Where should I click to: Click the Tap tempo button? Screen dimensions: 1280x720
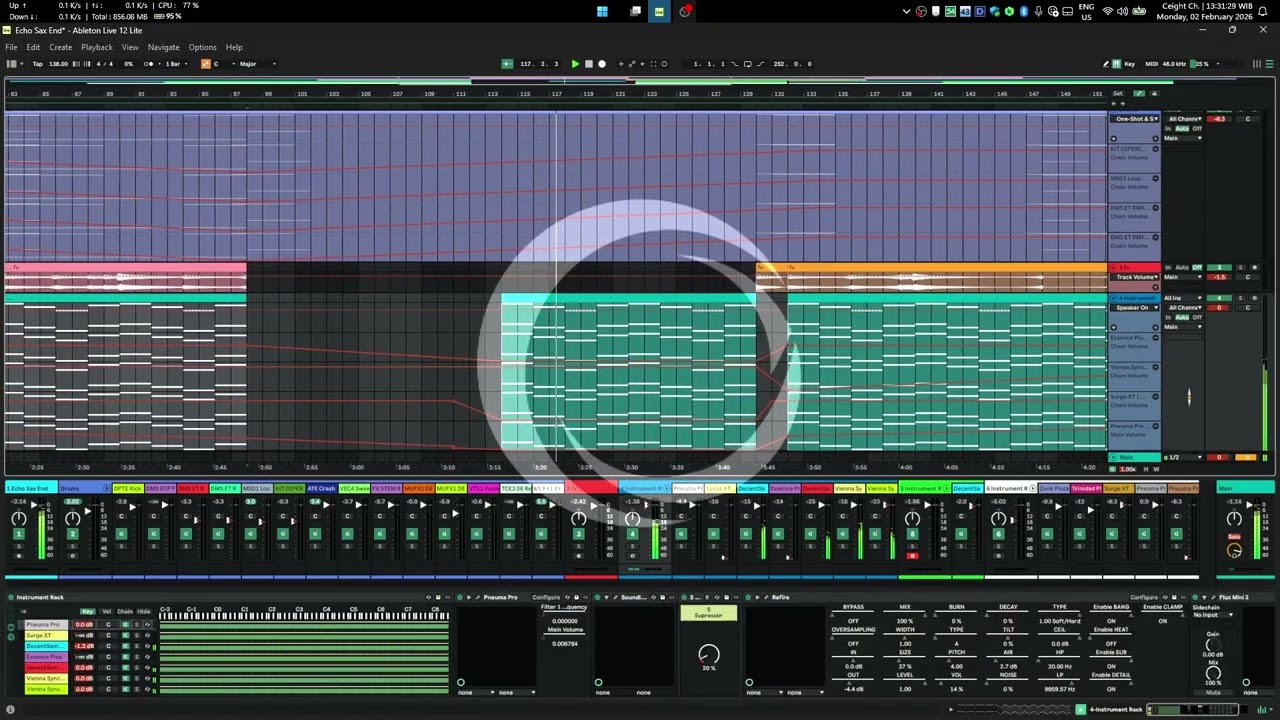point(37,64)
